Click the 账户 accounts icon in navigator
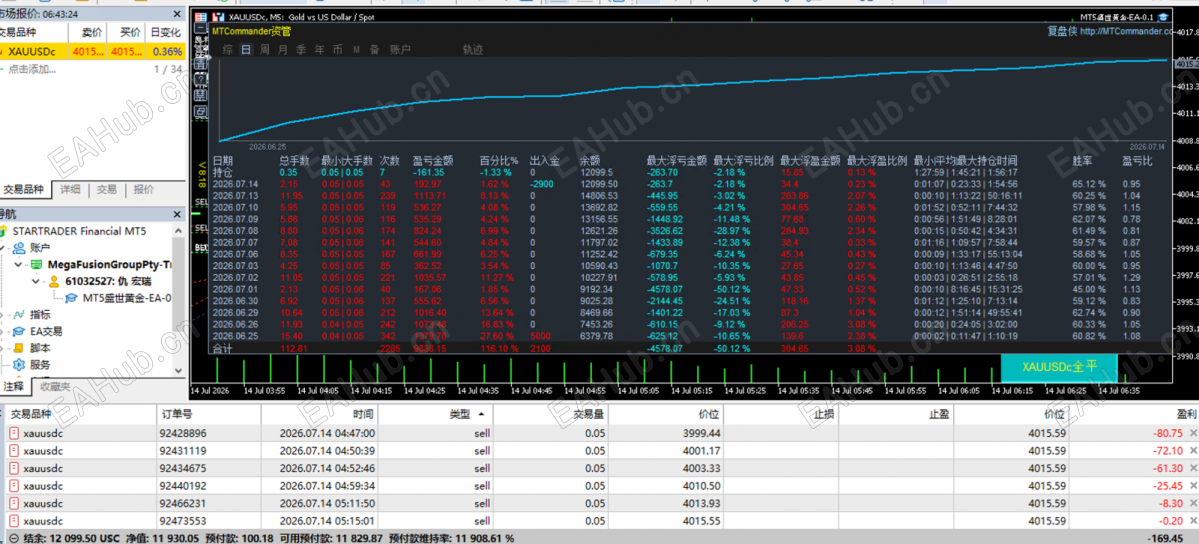This screenshot has height=544, width=1199. click(x=19, y=247)
